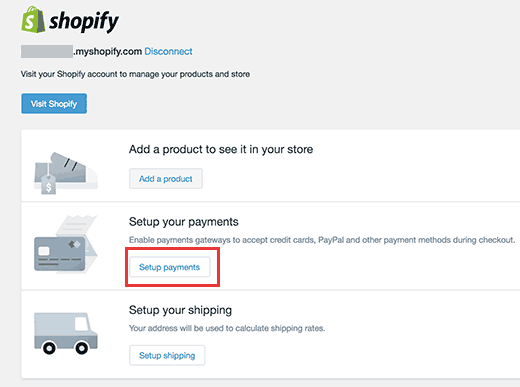Viewport: 520px width, 387px height.
Task: Click the 'Setup your shipping' heading
Action: 180,310
